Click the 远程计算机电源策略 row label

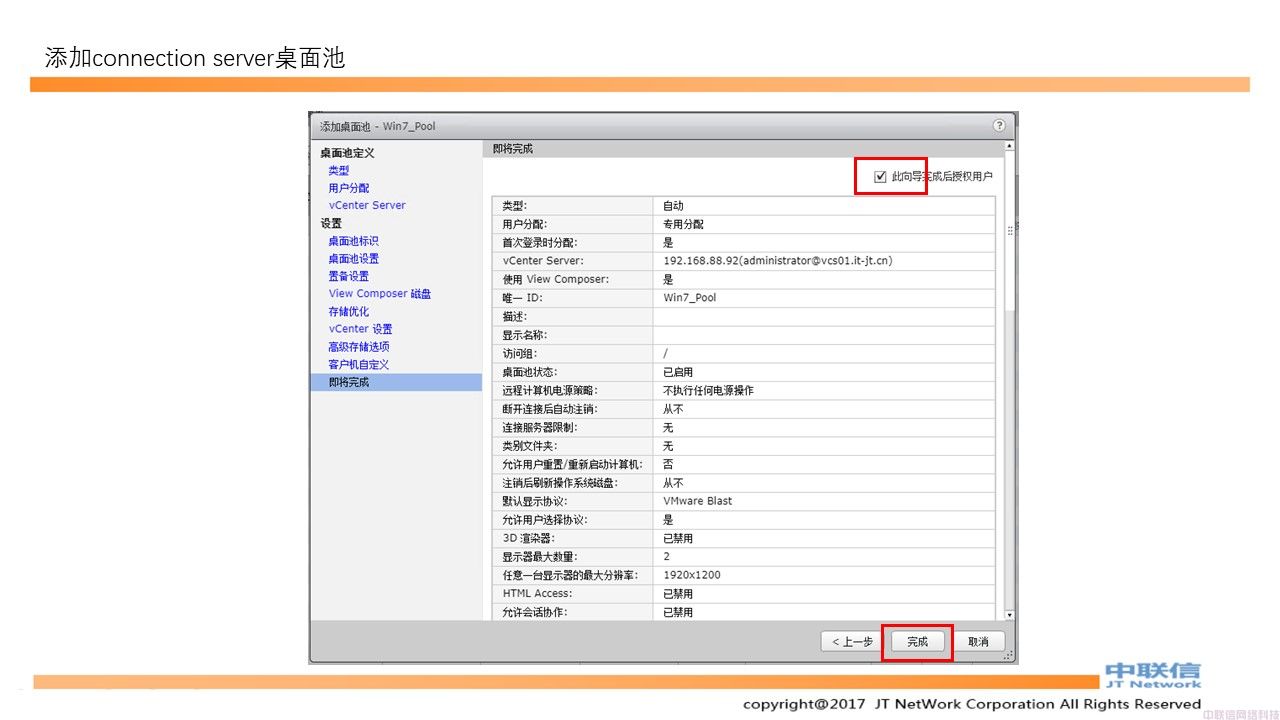click(x=550, y=390)
